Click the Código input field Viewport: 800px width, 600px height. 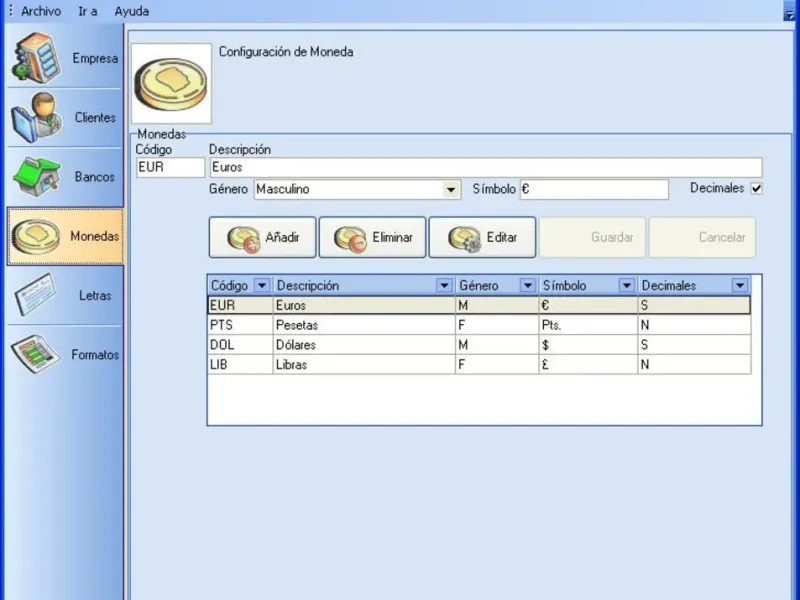tap(170, 167)
